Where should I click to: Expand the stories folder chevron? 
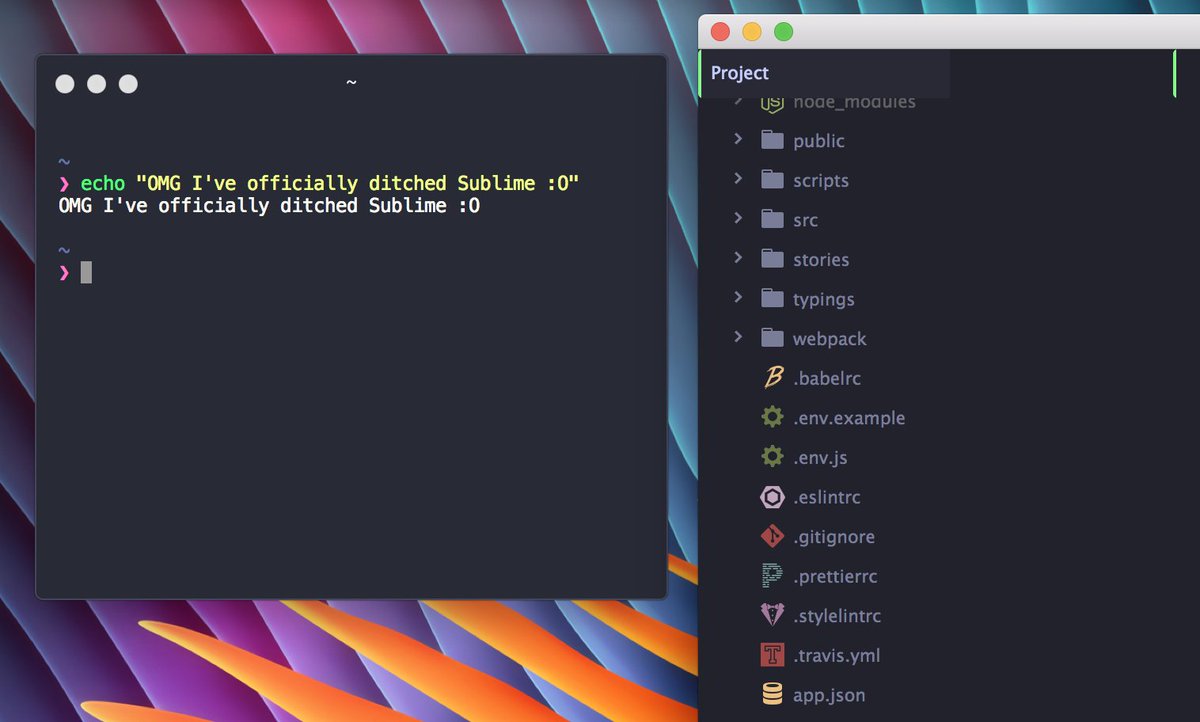738,258
